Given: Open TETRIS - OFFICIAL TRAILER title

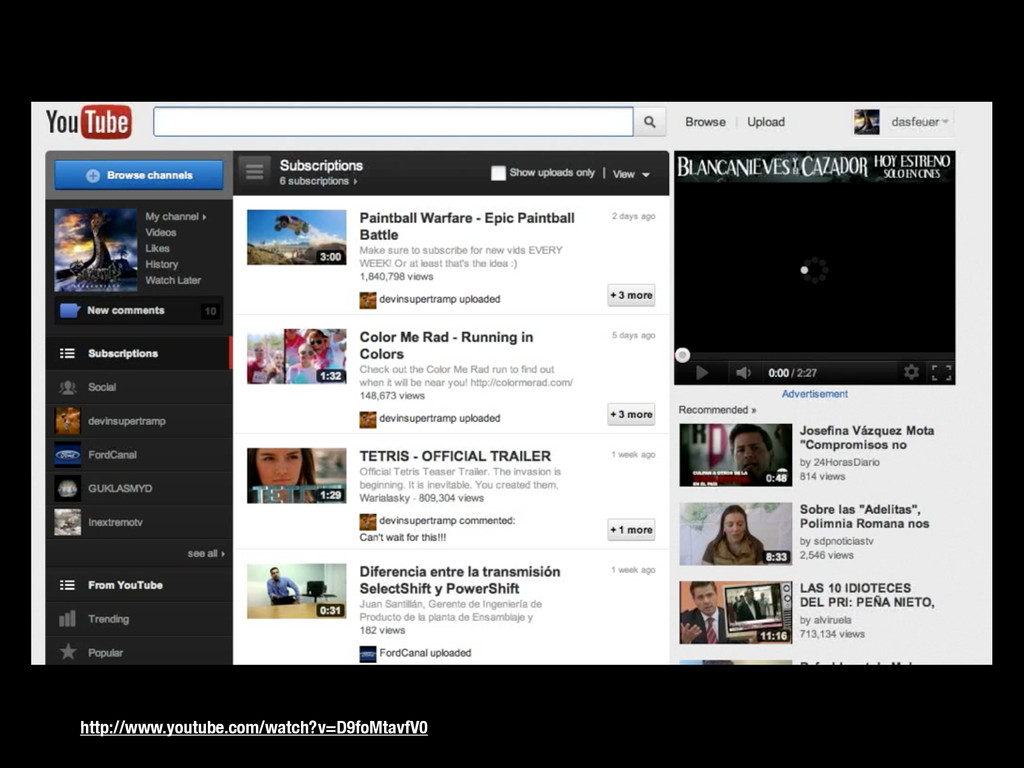Looking at the screenshot, I should pos(455,456).
